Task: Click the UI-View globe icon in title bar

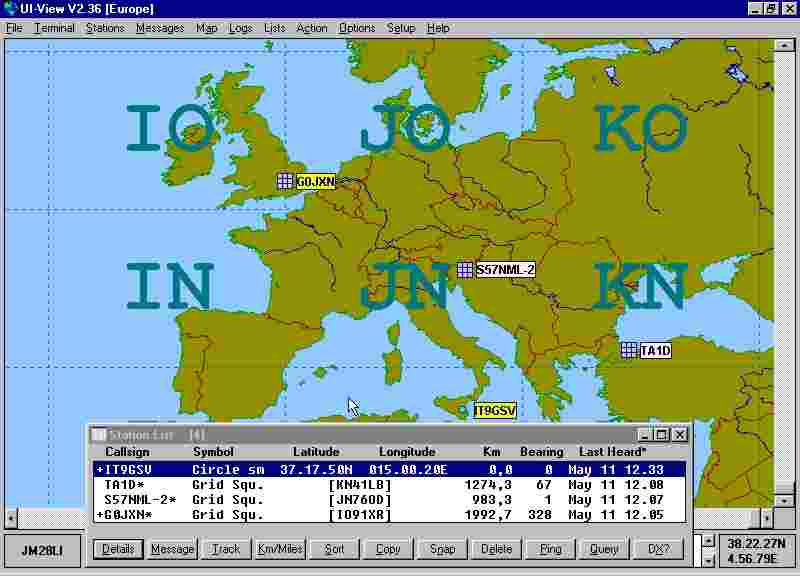Action: [10, 8]
